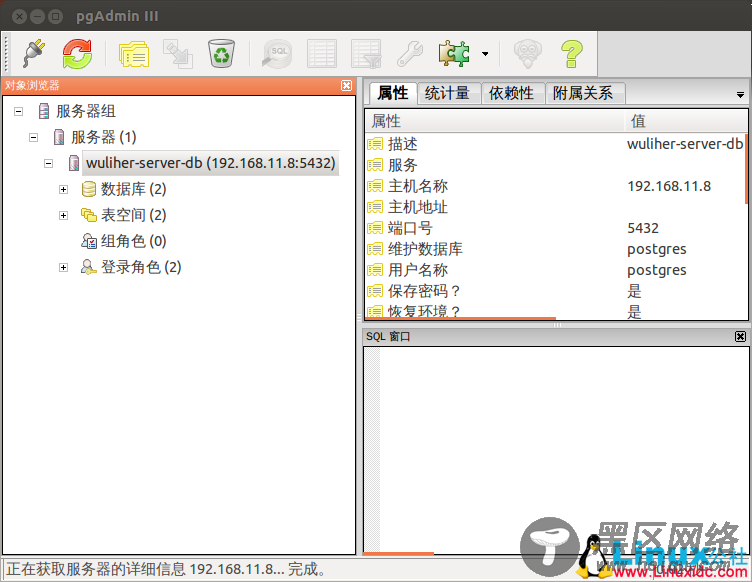The width and height of the screenshot is (752, 582).
Task: Switch to the 统计量 tab
Action: click(448, 93)
